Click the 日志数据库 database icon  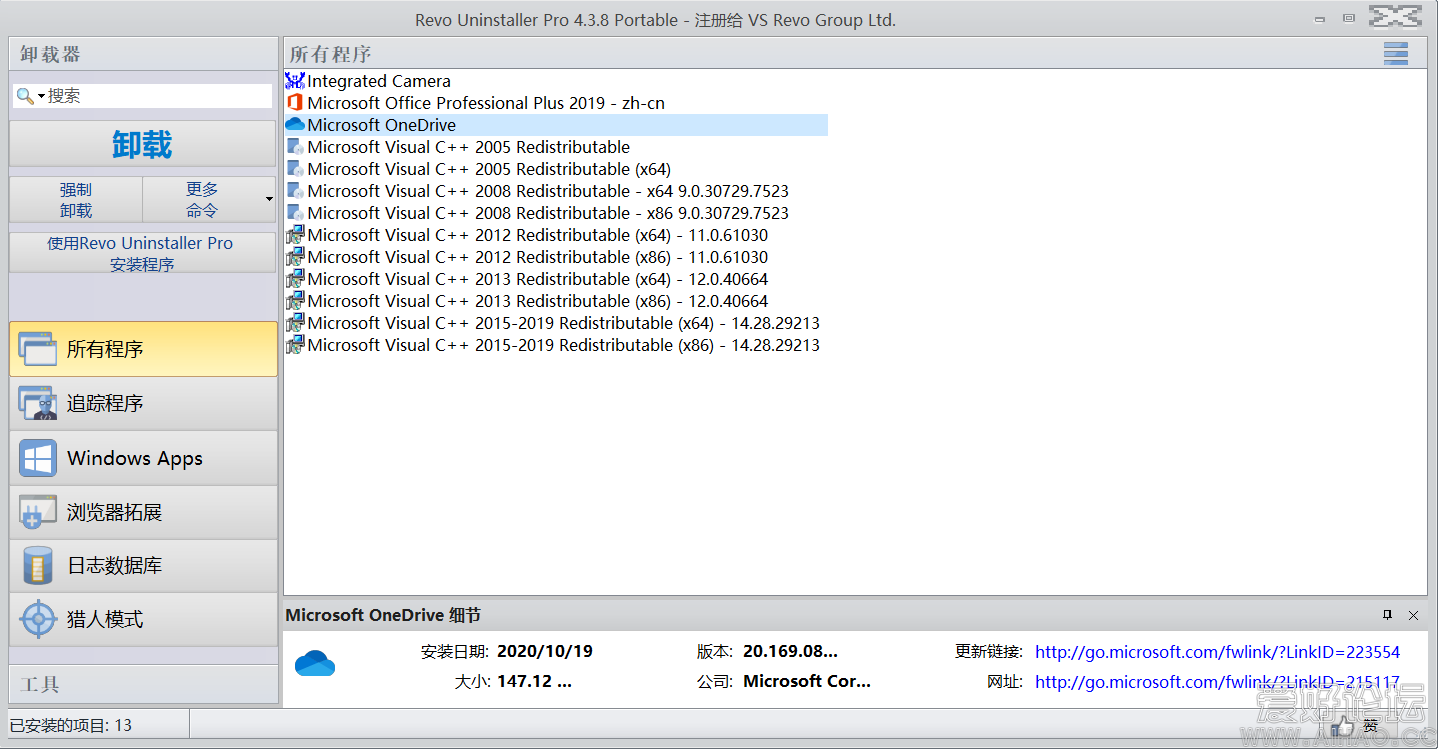(x=38, y=566)
